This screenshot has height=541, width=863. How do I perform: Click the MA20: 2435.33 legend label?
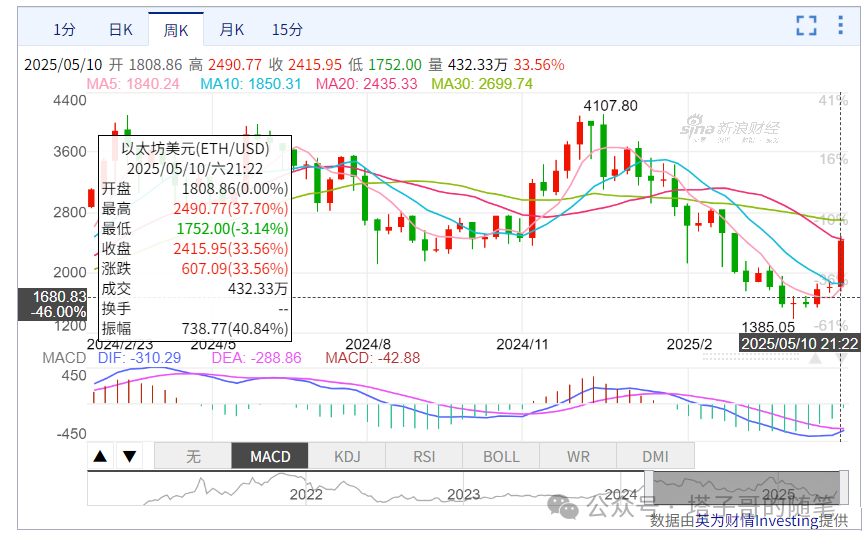[x=367, y=84]
